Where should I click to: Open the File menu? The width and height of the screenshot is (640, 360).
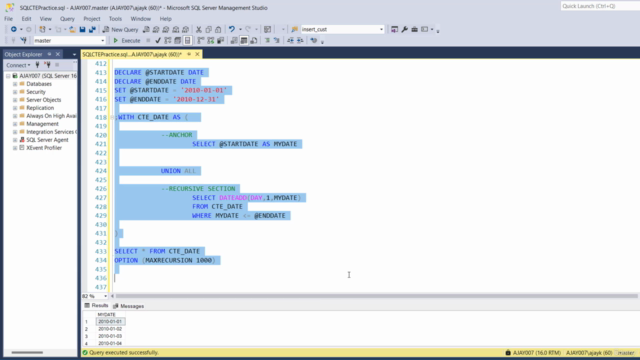pyautogui.click(x=8, y=19)
